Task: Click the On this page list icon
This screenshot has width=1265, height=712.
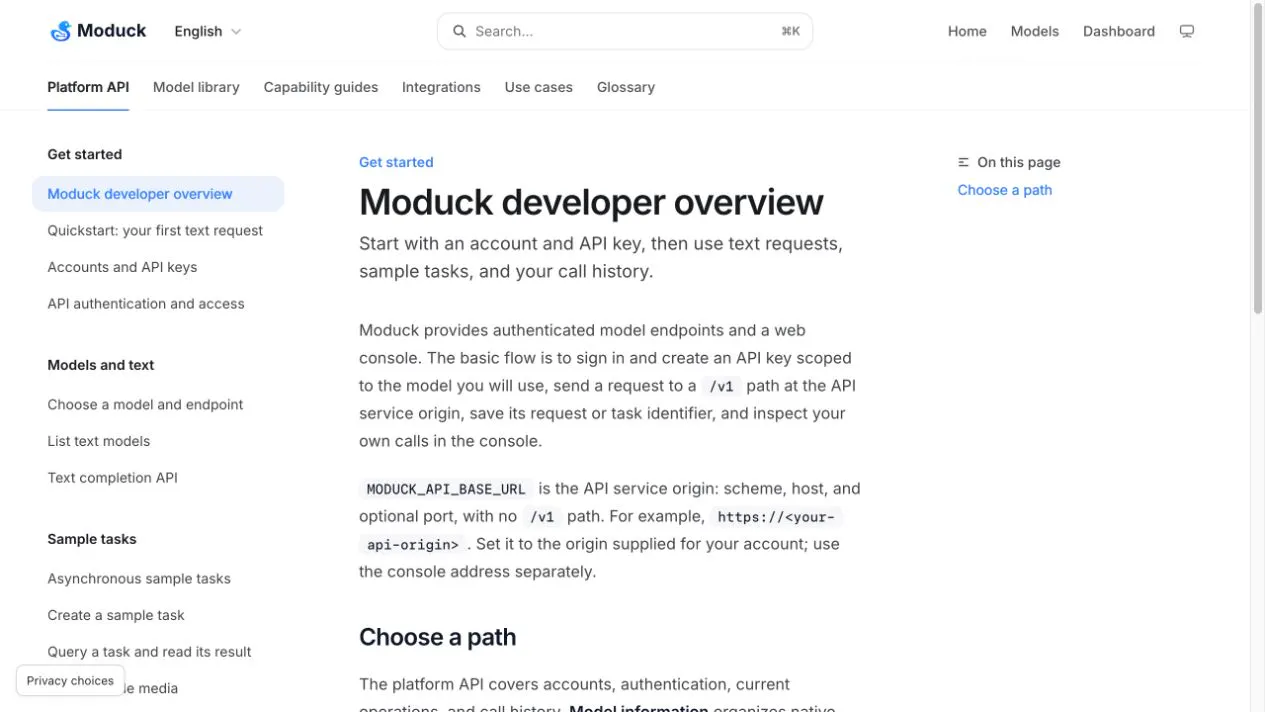Action: 963,162
